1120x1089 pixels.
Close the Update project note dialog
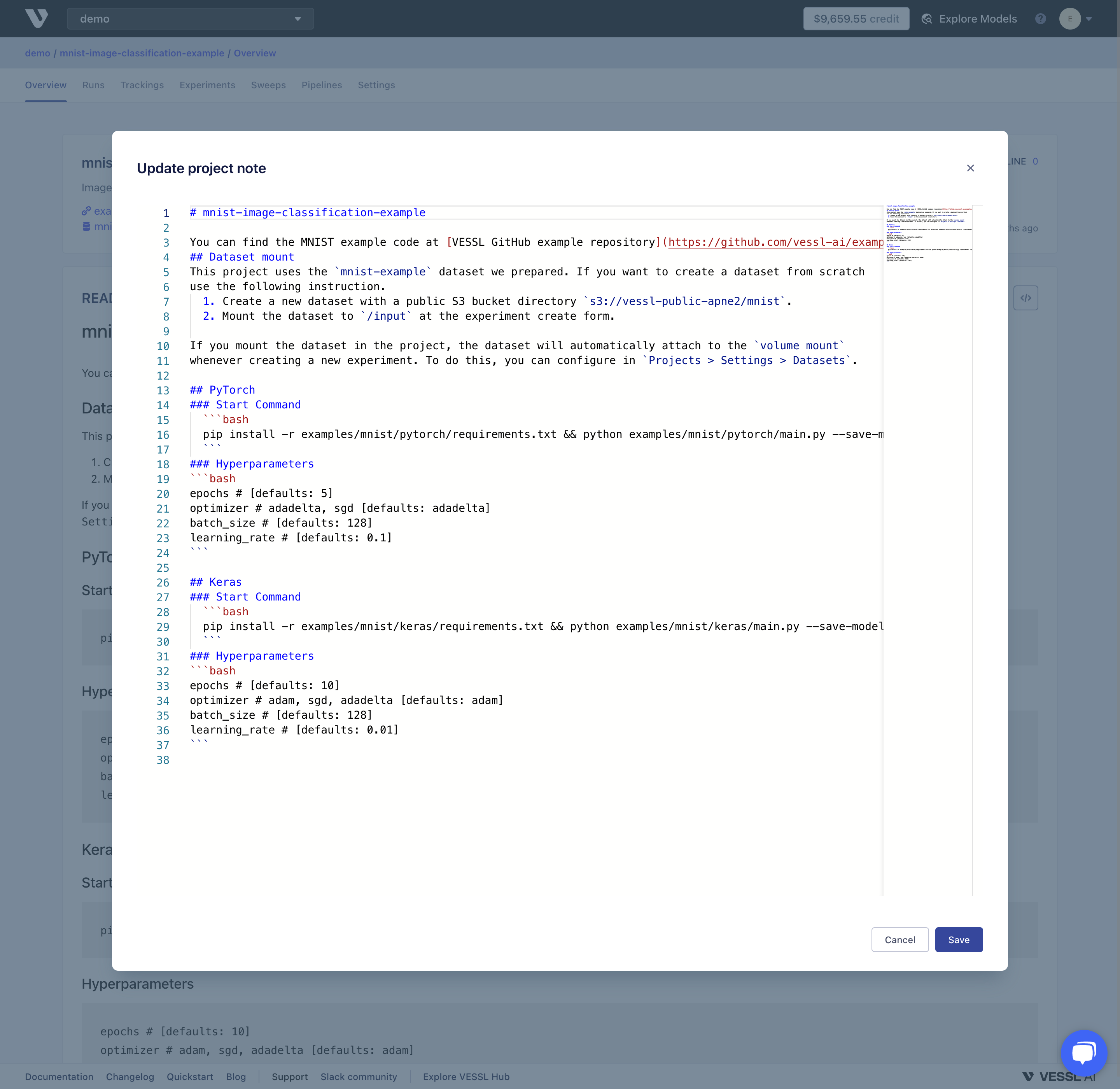970,168
